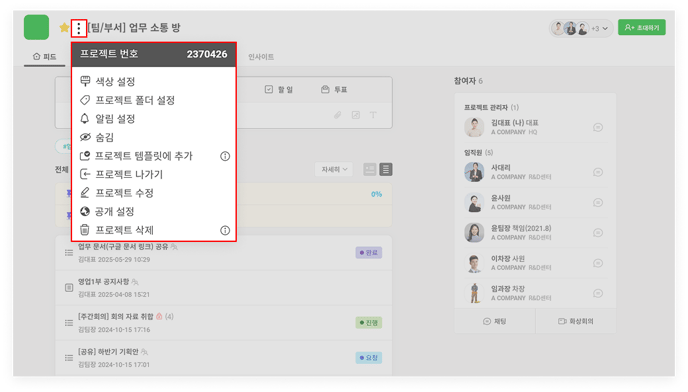This screenshot has width=688, height=392.
Task: Click 이차장 사원 profile photo
Action: [x=474, y=263]
